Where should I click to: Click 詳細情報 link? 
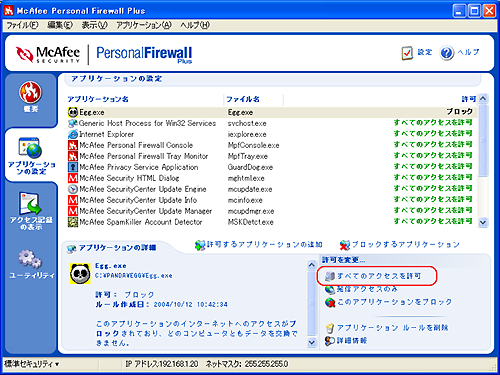[x=352, y=341]
